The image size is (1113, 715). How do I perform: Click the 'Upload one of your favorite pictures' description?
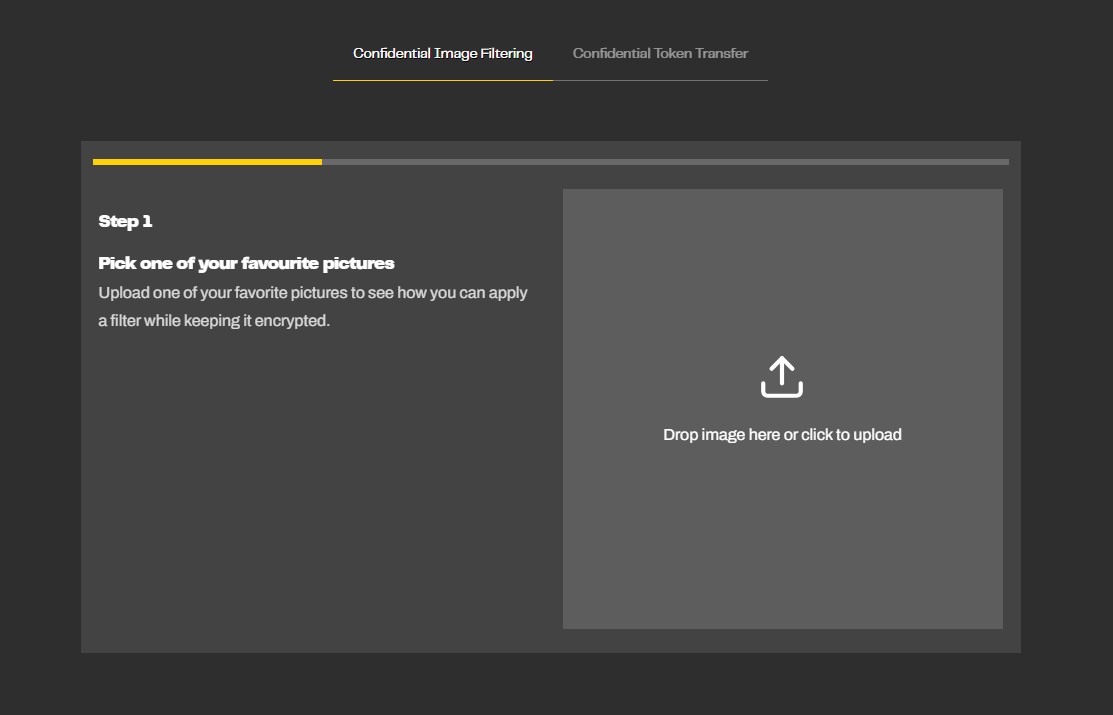[x=313, y=307]
